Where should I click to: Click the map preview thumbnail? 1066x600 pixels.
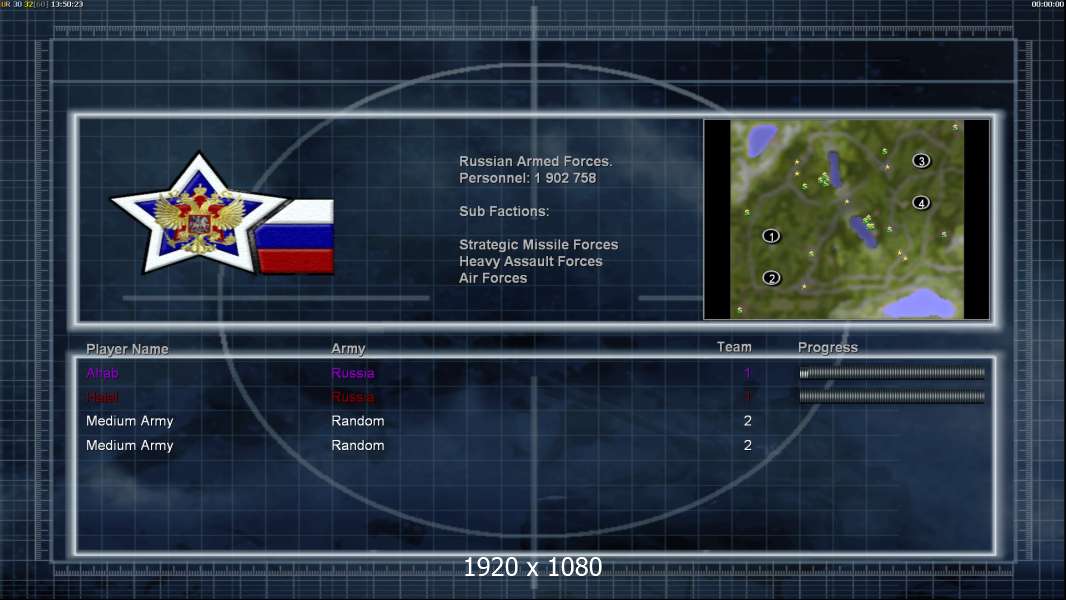[846, 219]
